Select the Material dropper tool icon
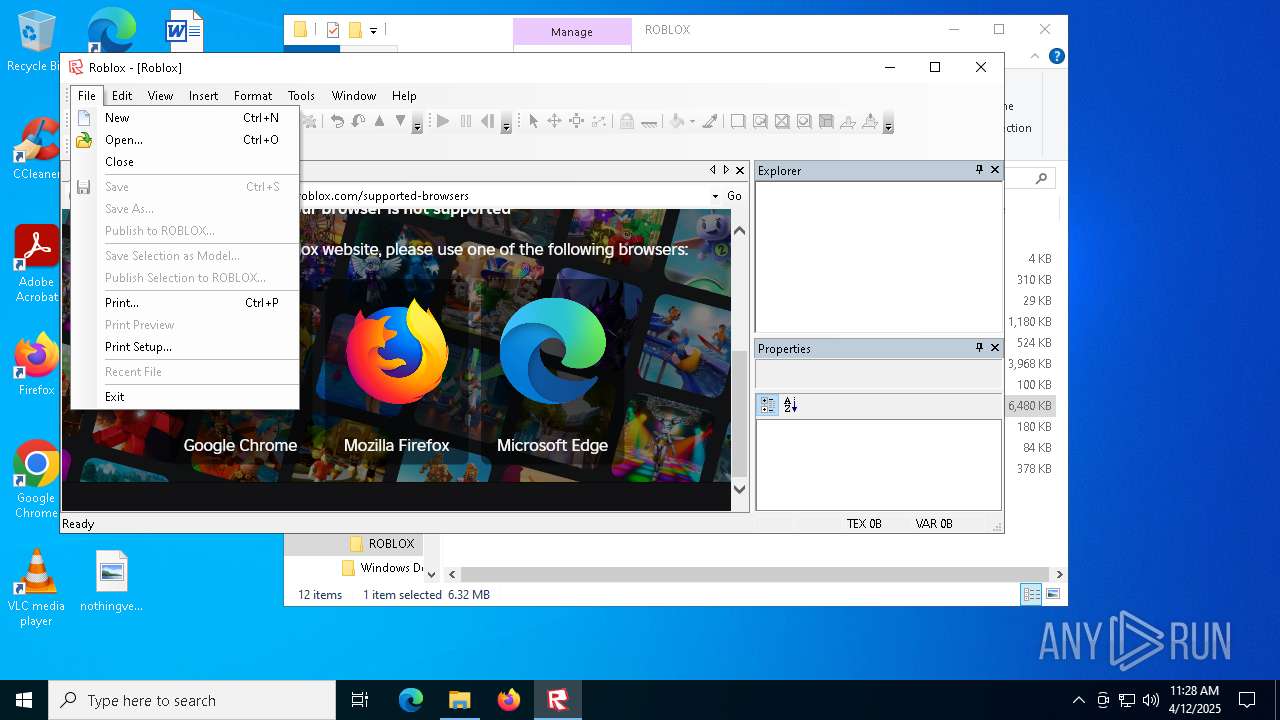 [710, 121]
